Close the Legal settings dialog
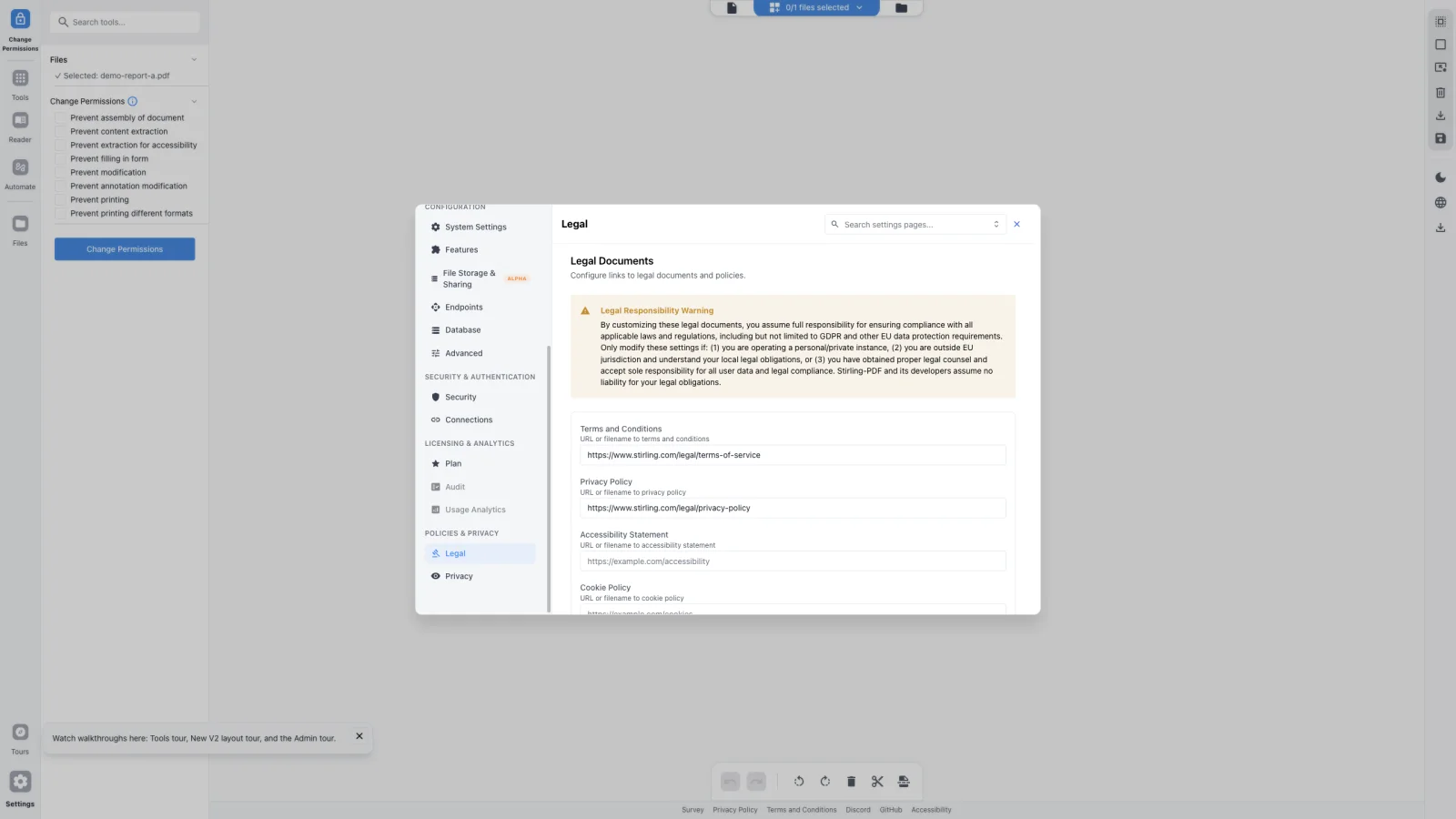The image size is (1456, 819). (x=1017, y=225)
